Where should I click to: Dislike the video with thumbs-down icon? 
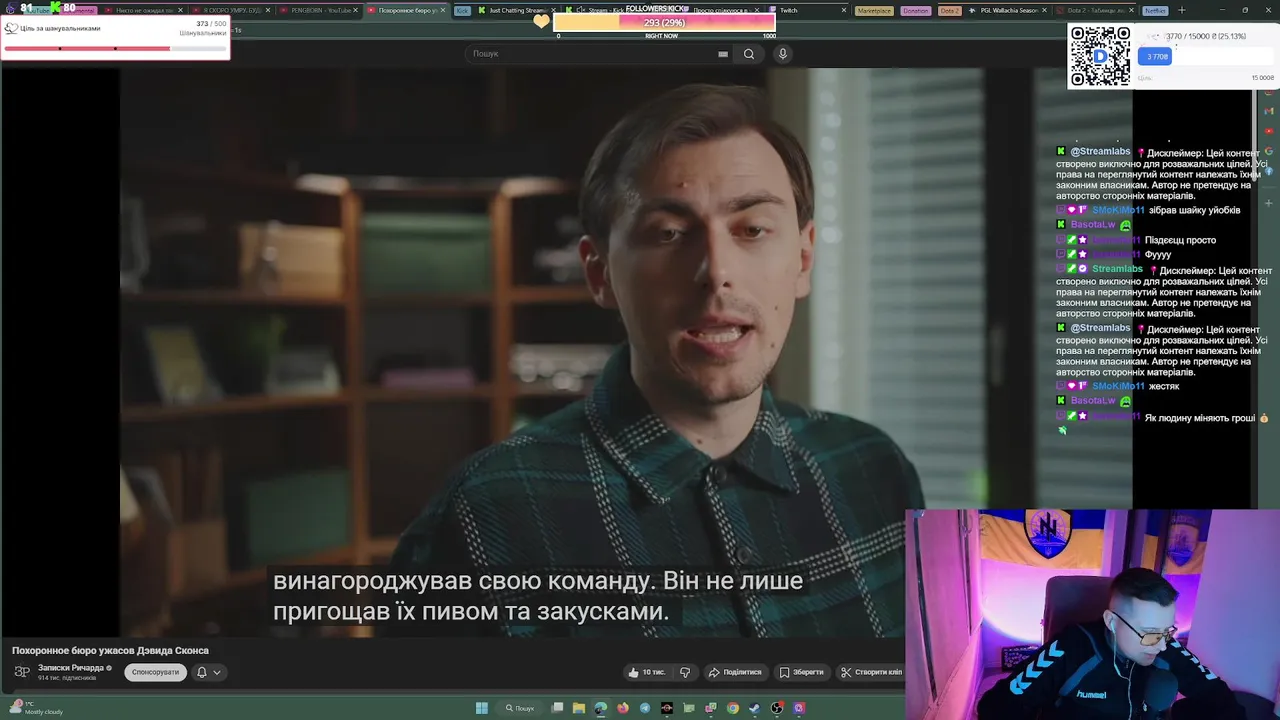(x=685, y=672)
